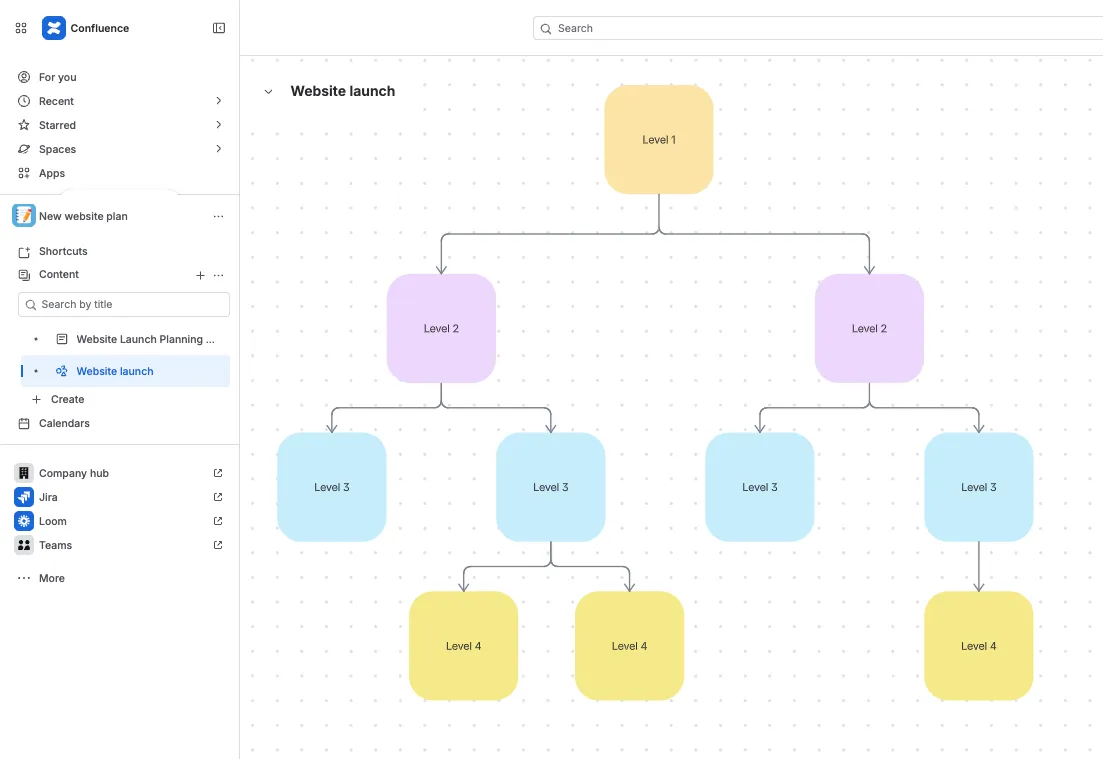Click the Spaces planet icon
This screenshot has height=759, width=1103.
pyautogui.click(x=24, y=149)
